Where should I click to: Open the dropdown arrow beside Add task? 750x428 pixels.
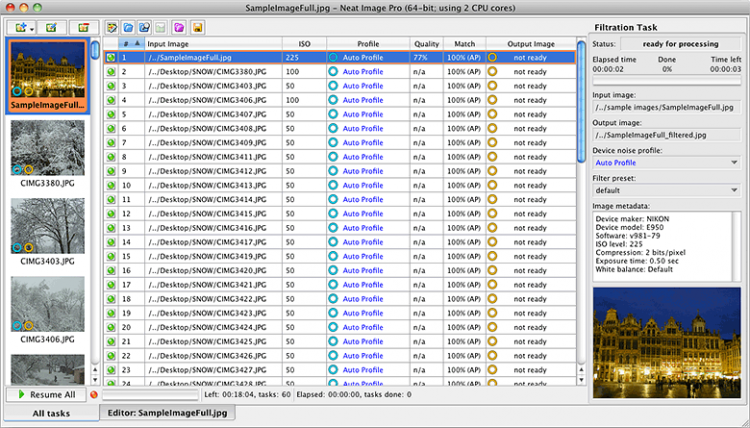pyautogui.click(x=32, y=29)
